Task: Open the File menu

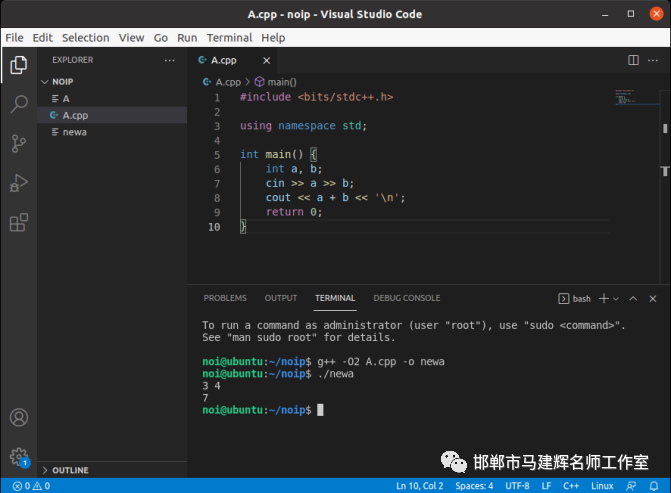Action: pyautogui.click(x=14, y=38)
